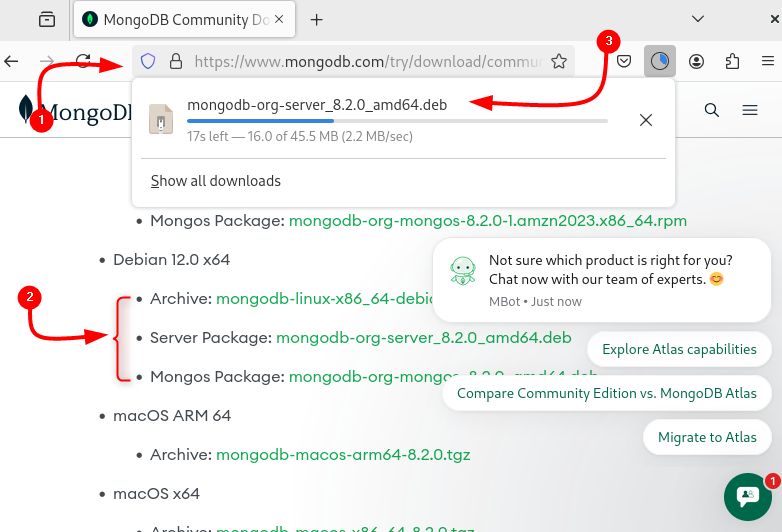Open the Firefox account icon
The height and width of the screenshot is (532, 782).
(697, 61)
